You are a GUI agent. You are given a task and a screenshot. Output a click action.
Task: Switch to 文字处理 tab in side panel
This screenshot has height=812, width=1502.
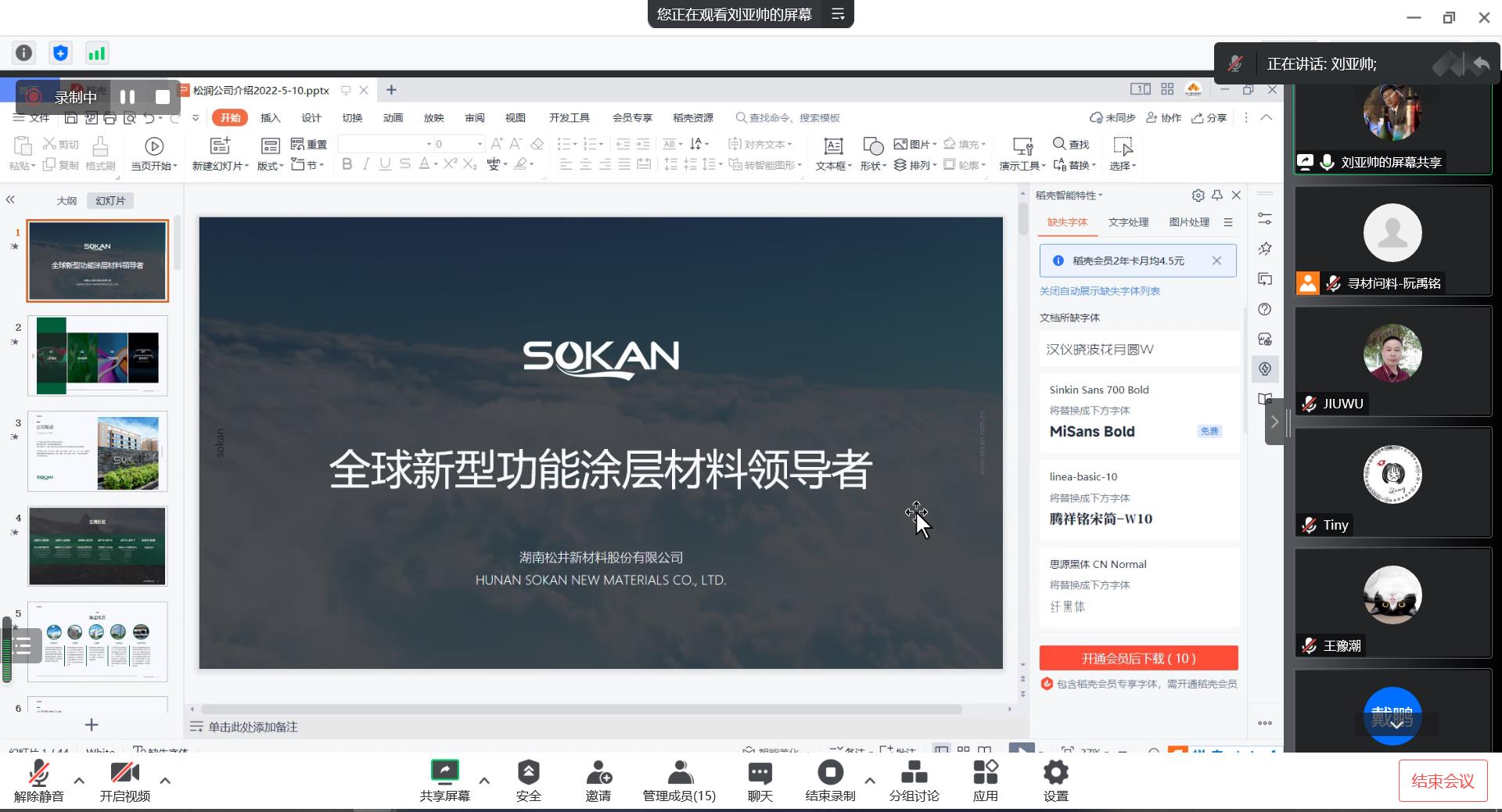pyautogui.click(x=1128, y=222)
